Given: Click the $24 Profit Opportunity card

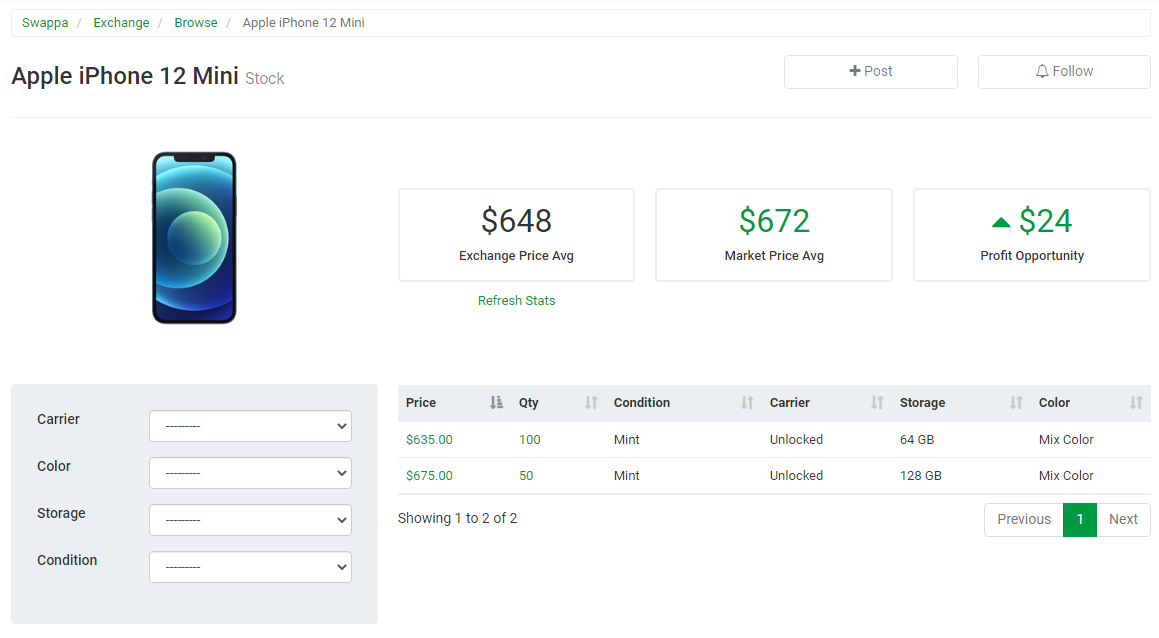Looking at the screenshot, I should point(1032,235).
